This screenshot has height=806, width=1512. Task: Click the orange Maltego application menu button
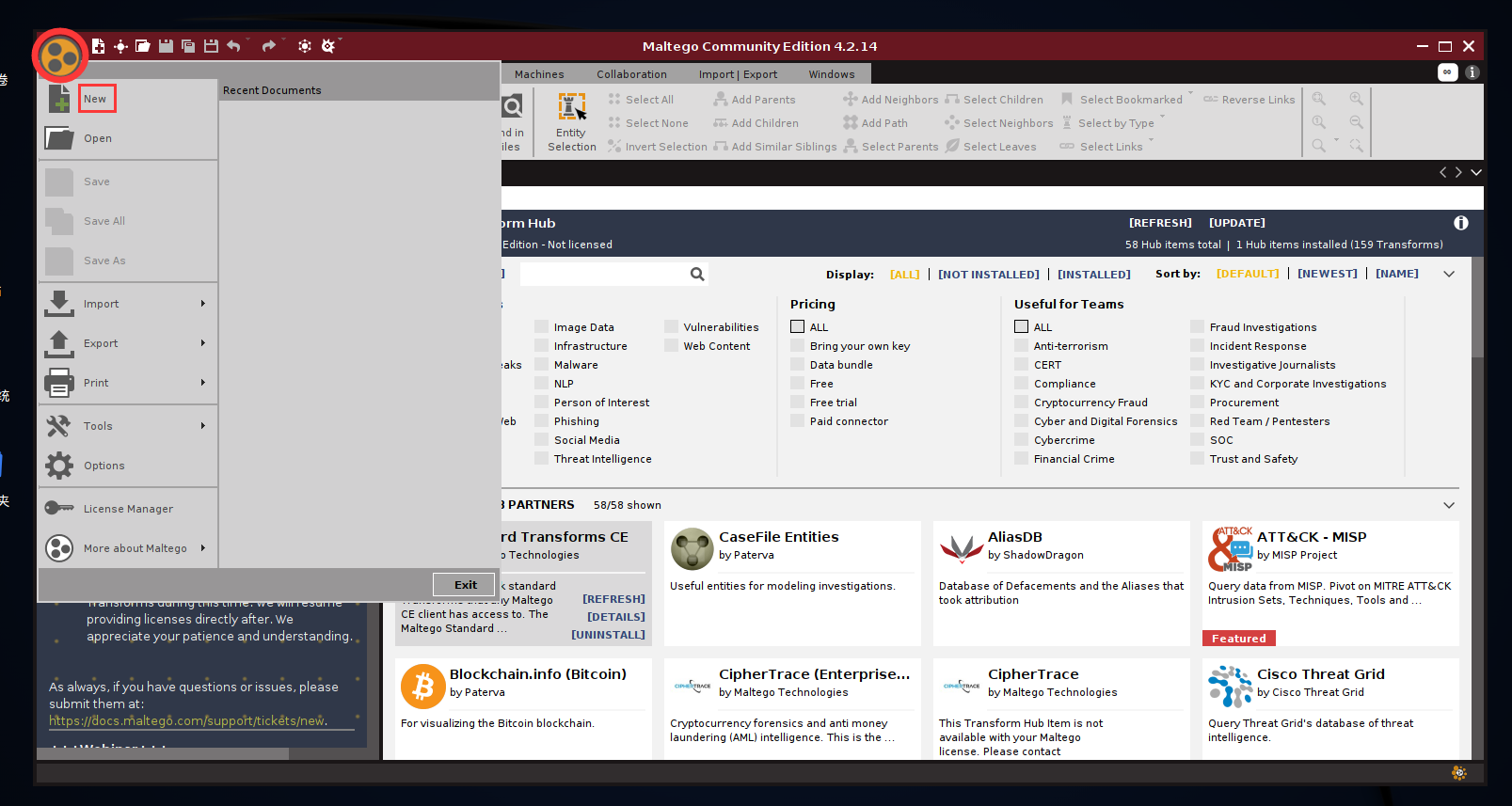click(60, 55)
